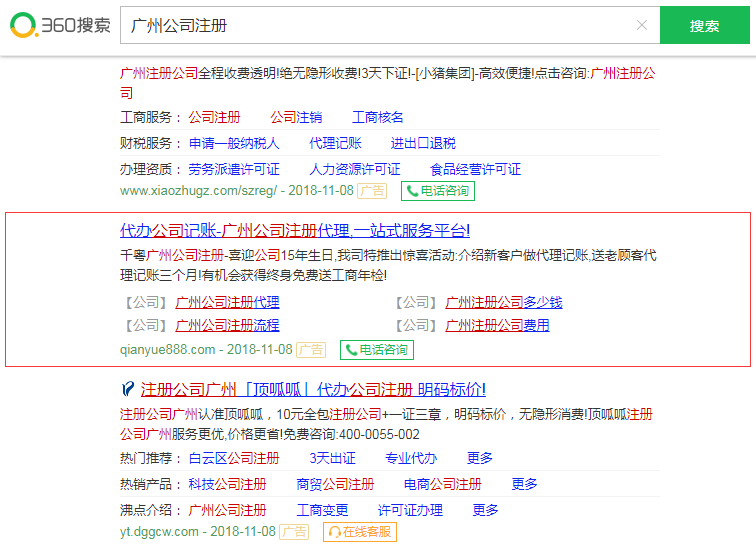Screen dimensions: 756x554
Task: Click the green 搜索 button
Action: [704, 26]
